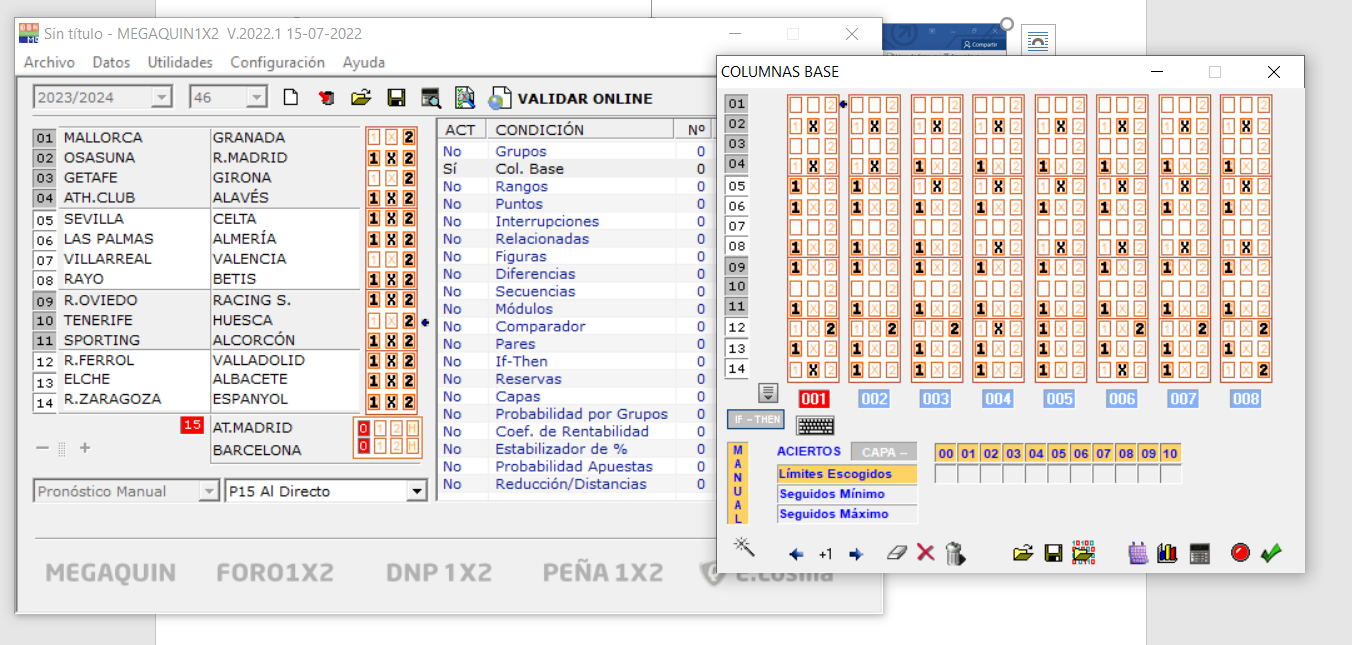Open the 2023/2024 season dropdown
The image size is (1352, 645).
160,98
